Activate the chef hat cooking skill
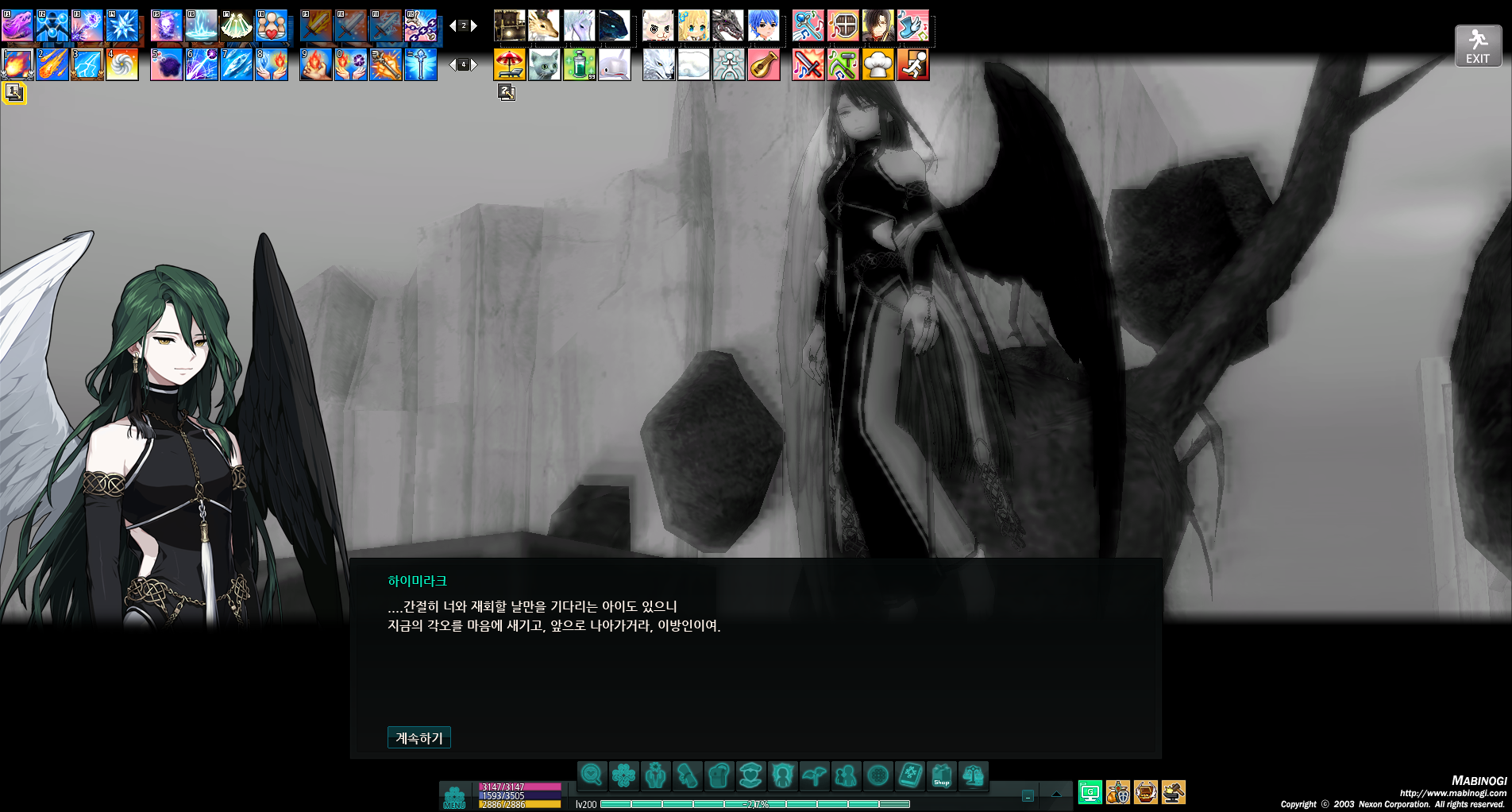The width and height of the screenshot is (1512, 812). tap(877, 65)
